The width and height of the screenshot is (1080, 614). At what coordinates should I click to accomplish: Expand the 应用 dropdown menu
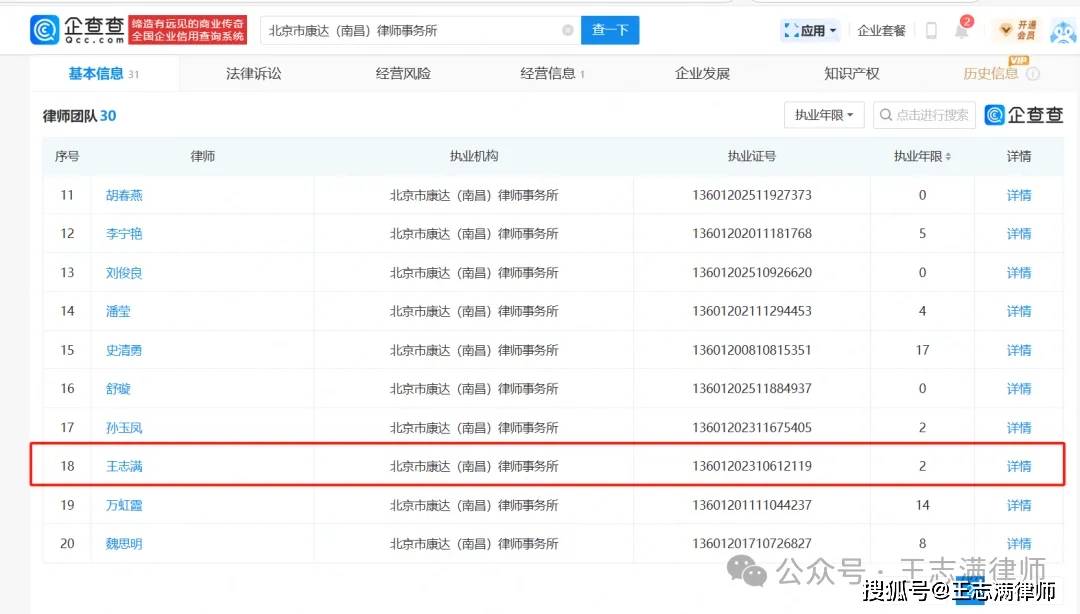tap(810, 30)
